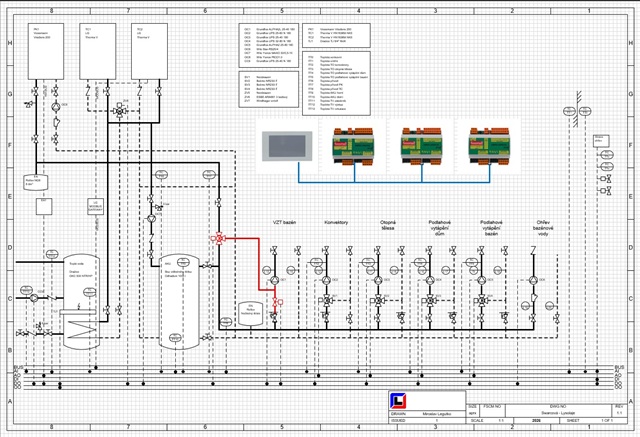
Task: Select the first green controller module image
Action: pos(353,146)
